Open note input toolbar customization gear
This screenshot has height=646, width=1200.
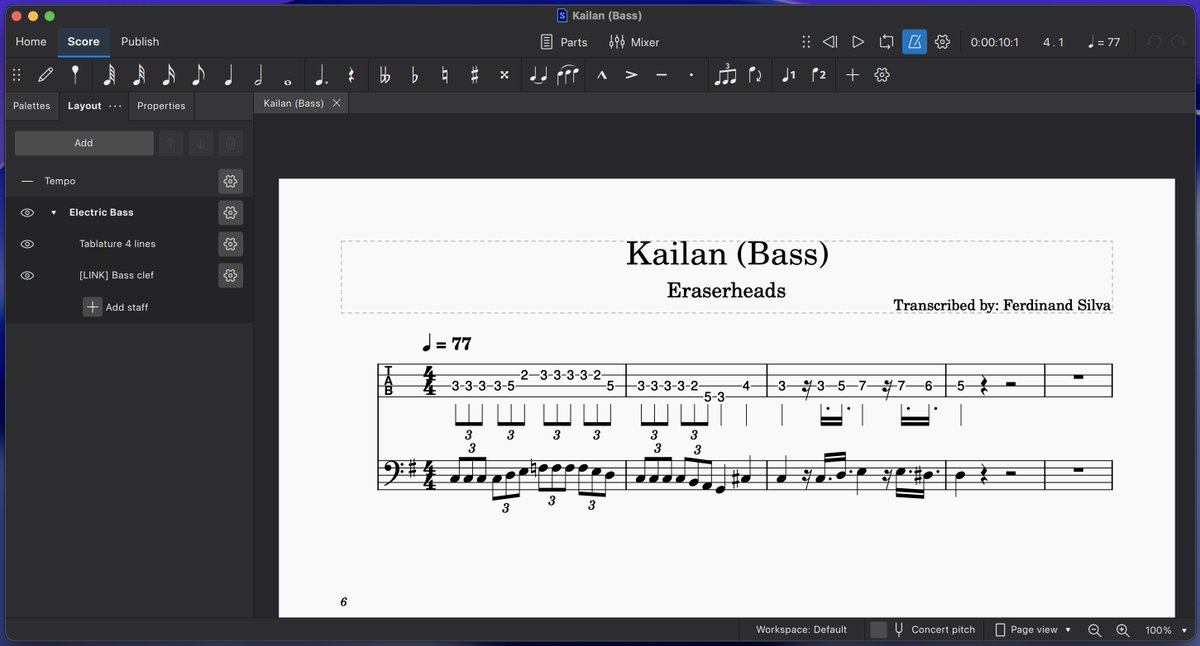pyautogui.click(x=882, y=74)
